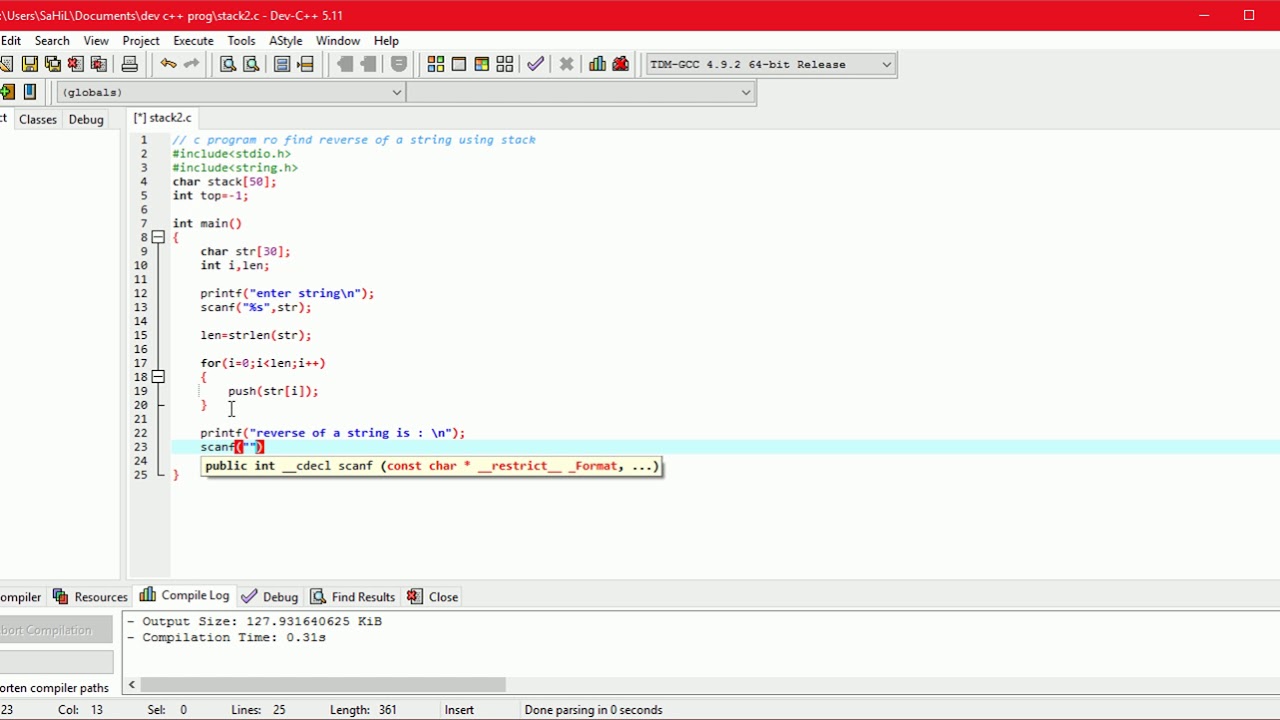Click the Compile & Run toolbar icon
1280x720 pixels.
click(x=482, y=64)
